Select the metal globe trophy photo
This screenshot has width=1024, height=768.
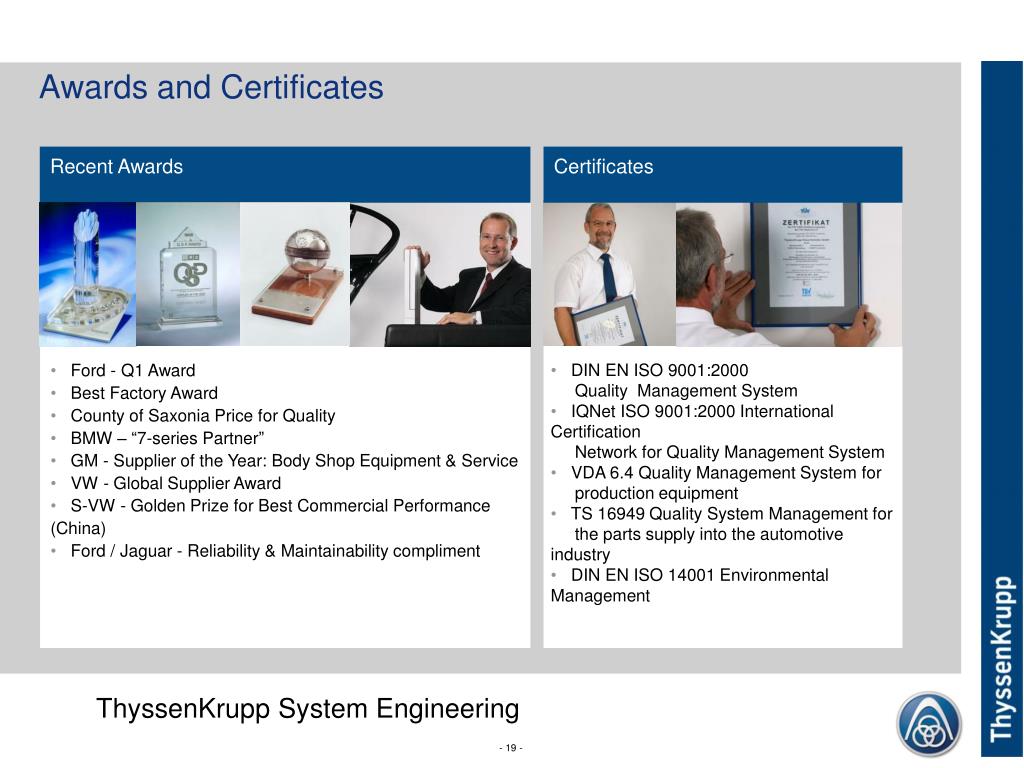click(295, 274)
